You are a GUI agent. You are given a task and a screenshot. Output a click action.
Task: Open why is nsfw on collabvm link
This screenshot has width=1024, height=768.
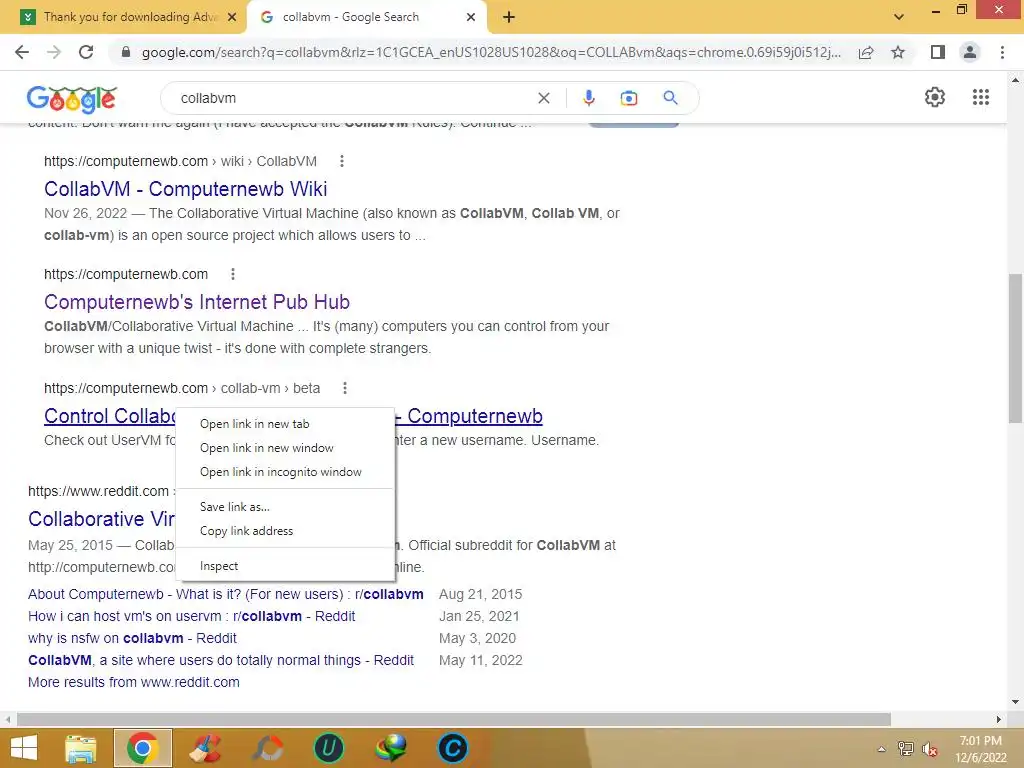(x=132, y=638)
